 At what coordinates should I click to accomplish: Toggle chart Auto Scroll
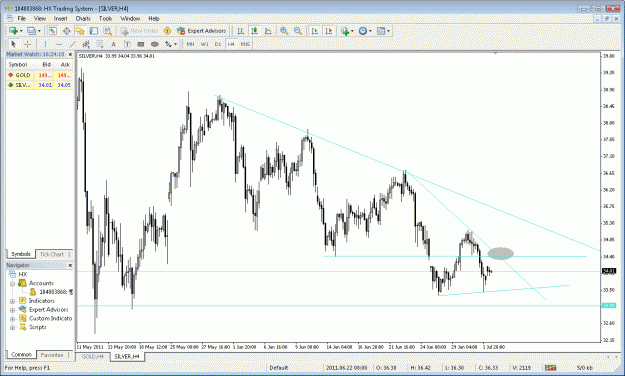click(x=315, y=31)
